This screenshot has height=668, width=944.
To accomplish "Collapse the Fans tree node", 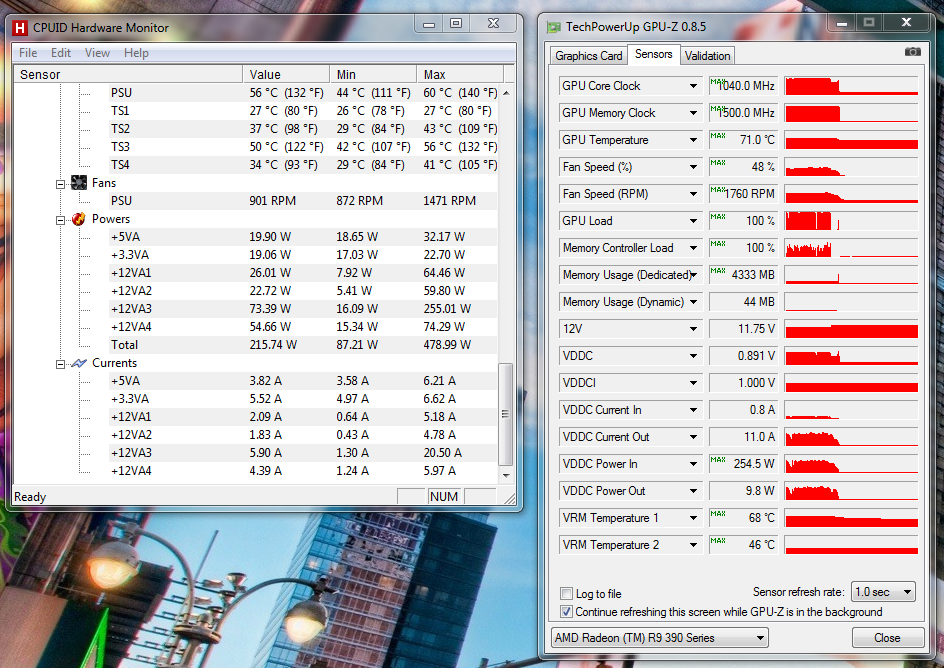I will 60,184.
